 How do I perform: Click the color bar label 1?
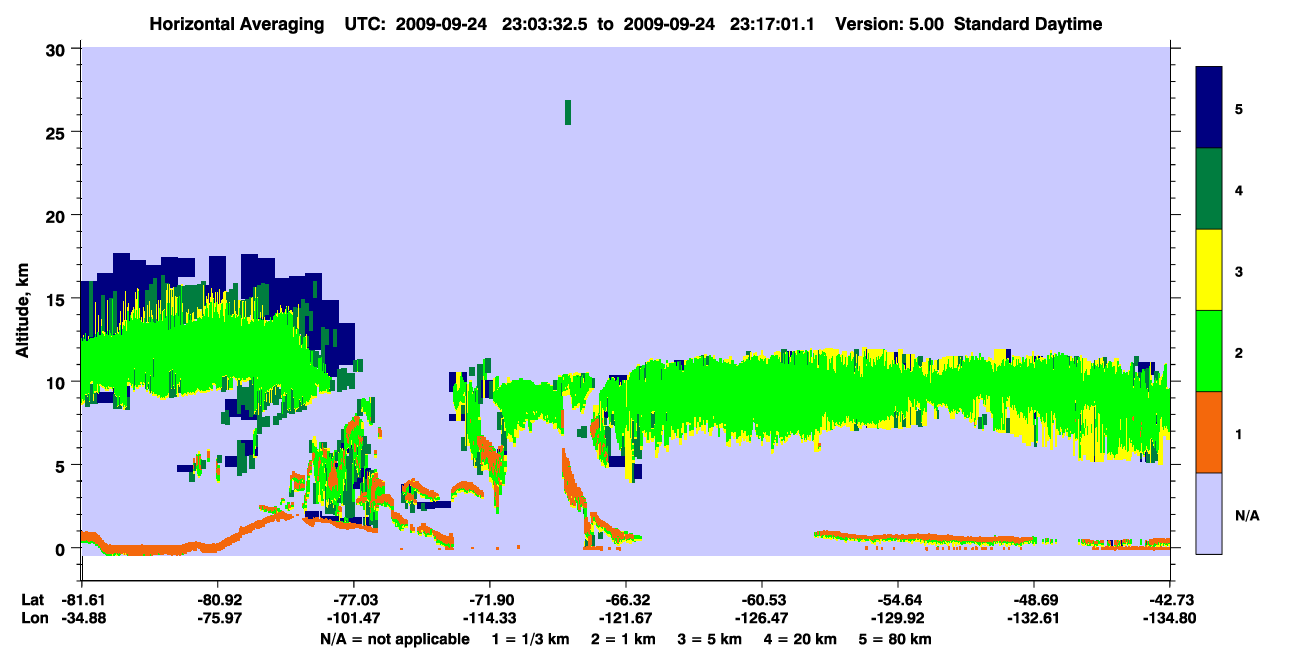click(1239, 433)
